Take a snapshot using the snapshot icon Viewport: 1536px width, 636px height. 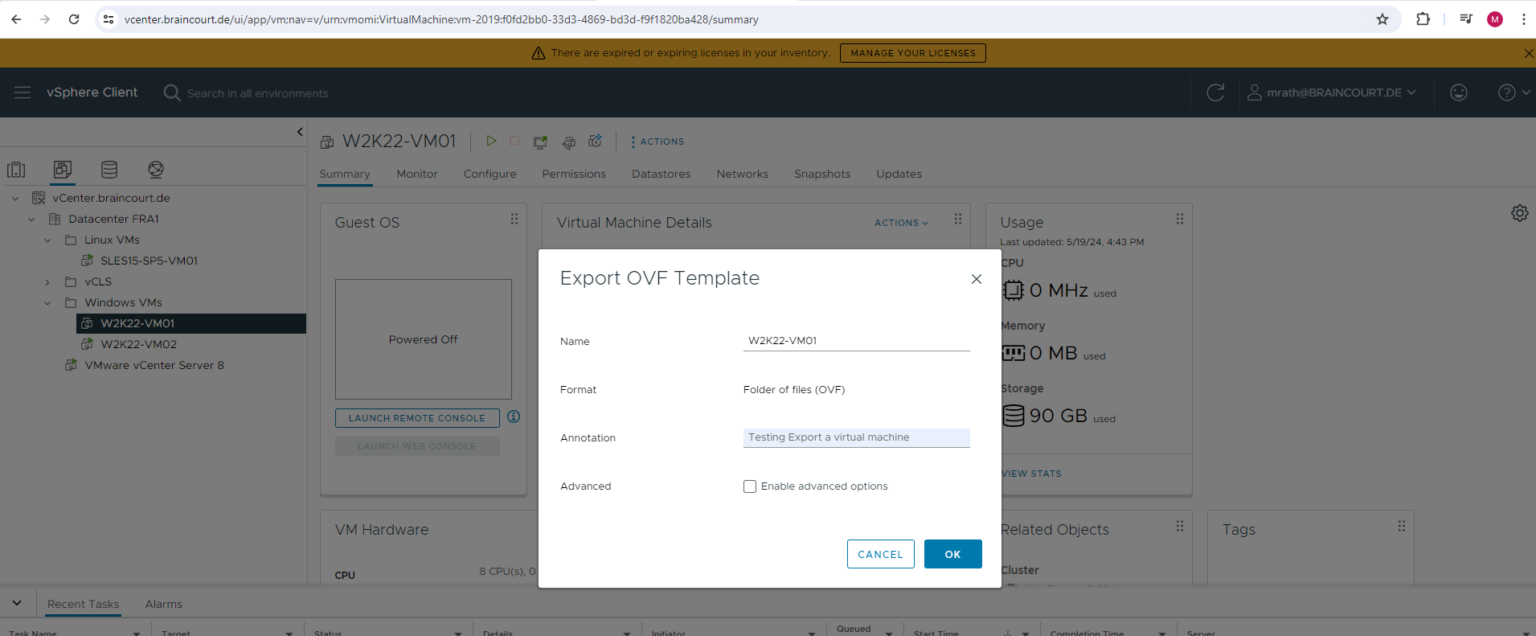tap(594, 141)
